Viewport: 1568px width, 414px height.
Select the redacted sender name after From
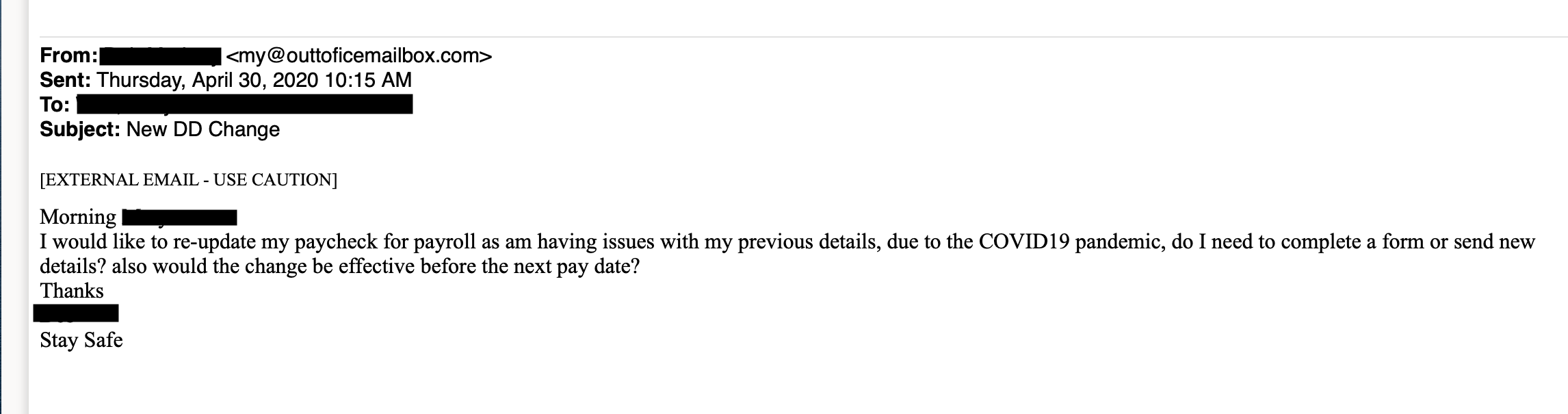160,56
